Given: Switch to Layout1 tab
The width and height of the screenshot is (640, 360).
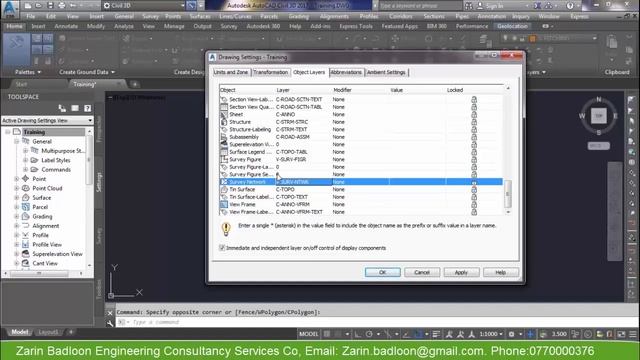Looking at the screenshot, I should (x=48, y=332).
